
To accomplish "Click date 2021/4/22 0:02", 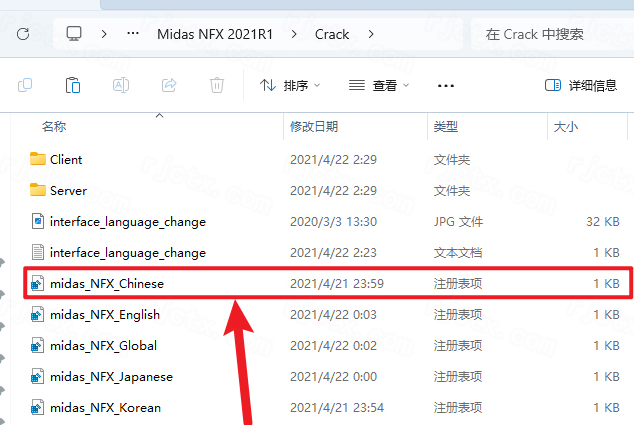I will point(333,346).
